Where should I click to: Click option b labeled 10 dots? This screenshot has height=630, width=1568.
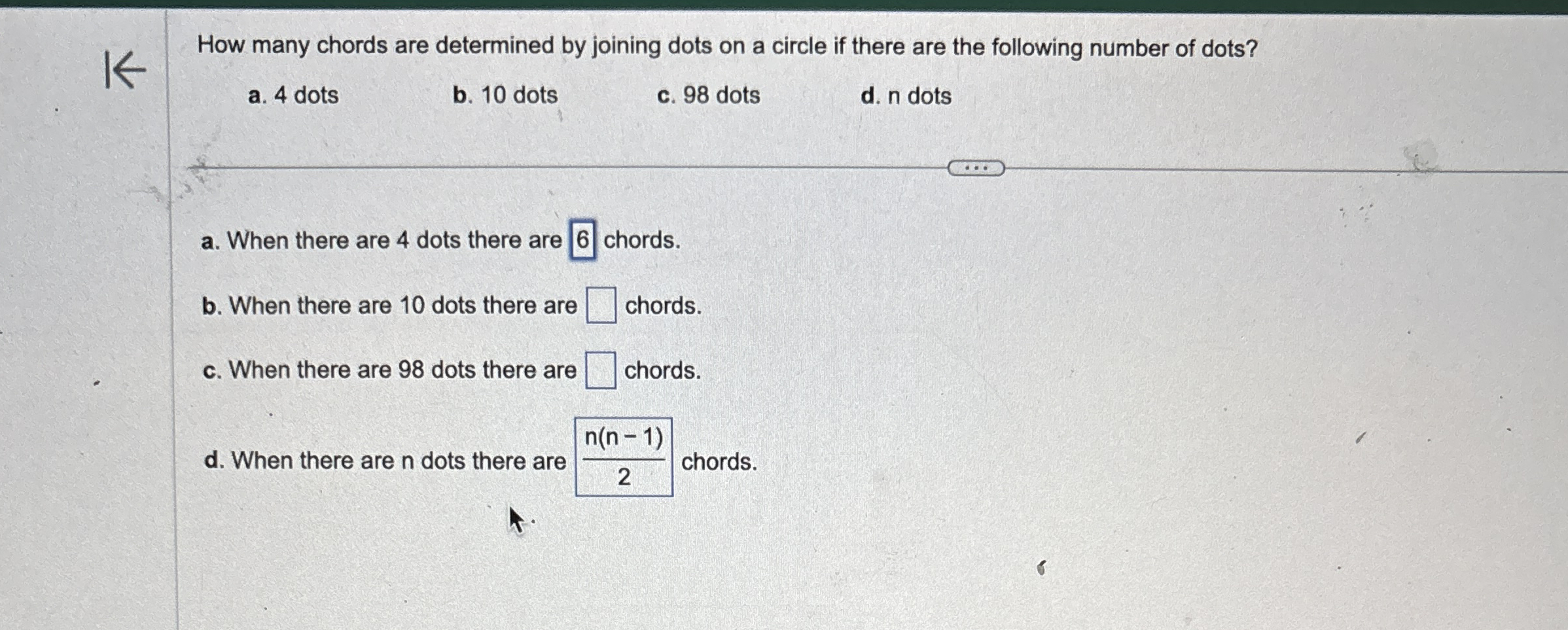[x=505, y=96]
